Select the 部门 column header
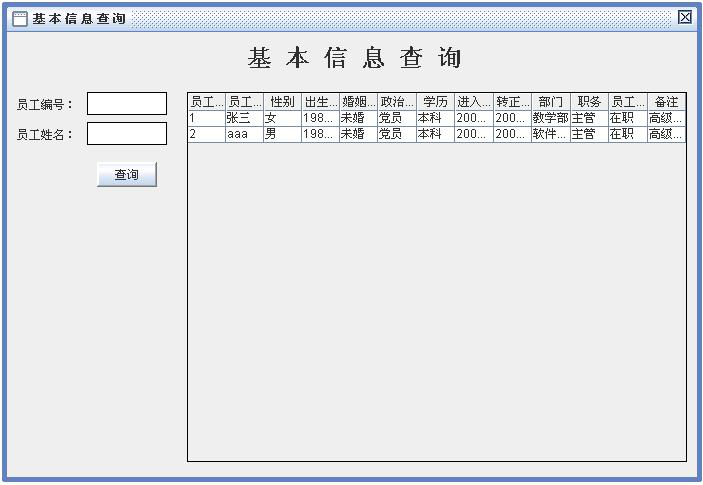The image size is (703, 485). click(551, 102)
